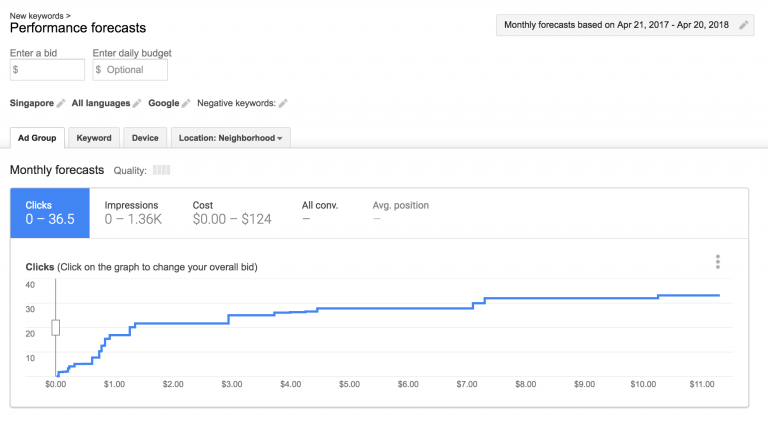Switch to the Device tab
The image size is (768, 421).
[145, 138]
